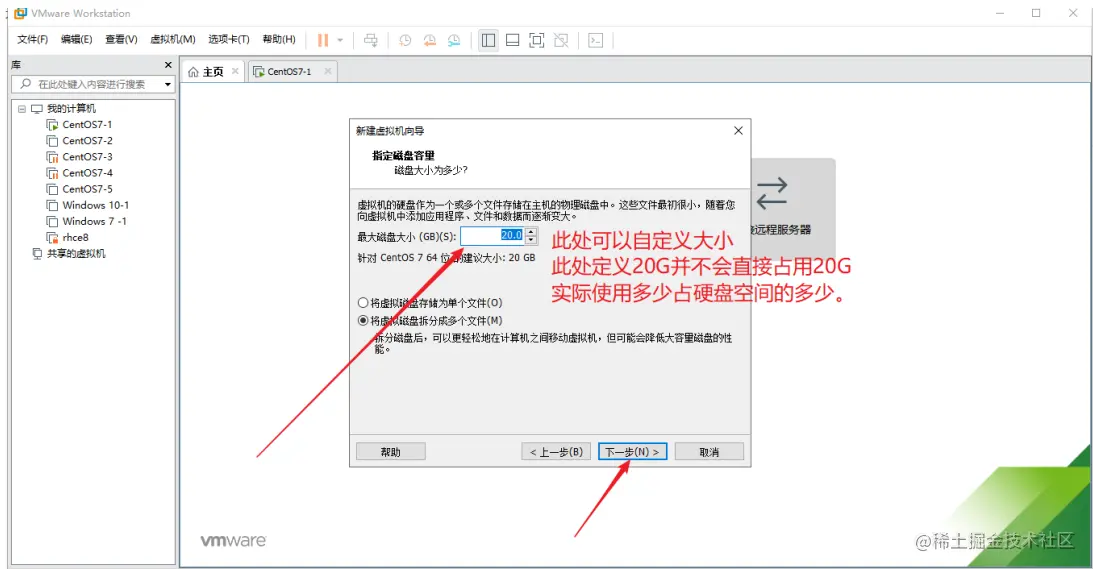
Task: Select CentOS7-4 in the library tree
Action: [x=86, y=173]
